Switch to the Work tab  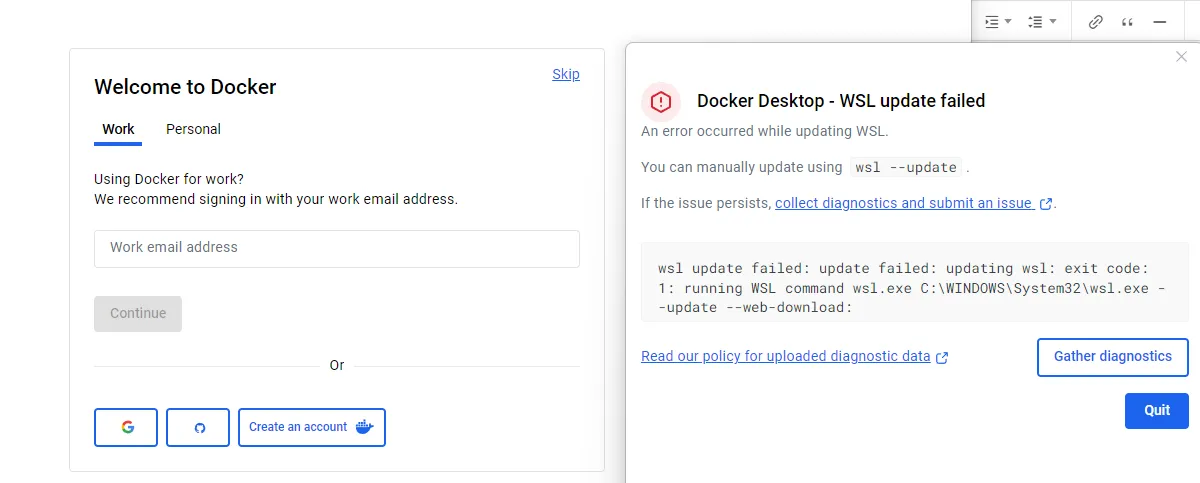point(118,129)
